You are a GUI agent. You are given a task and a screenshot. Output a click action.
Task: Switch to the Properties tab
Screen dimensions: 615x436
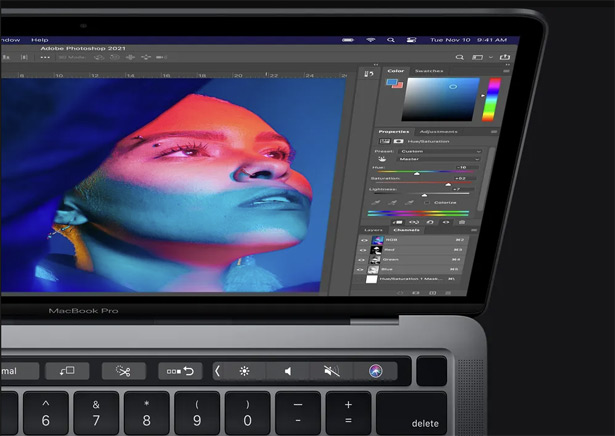(x=393, y=132)
